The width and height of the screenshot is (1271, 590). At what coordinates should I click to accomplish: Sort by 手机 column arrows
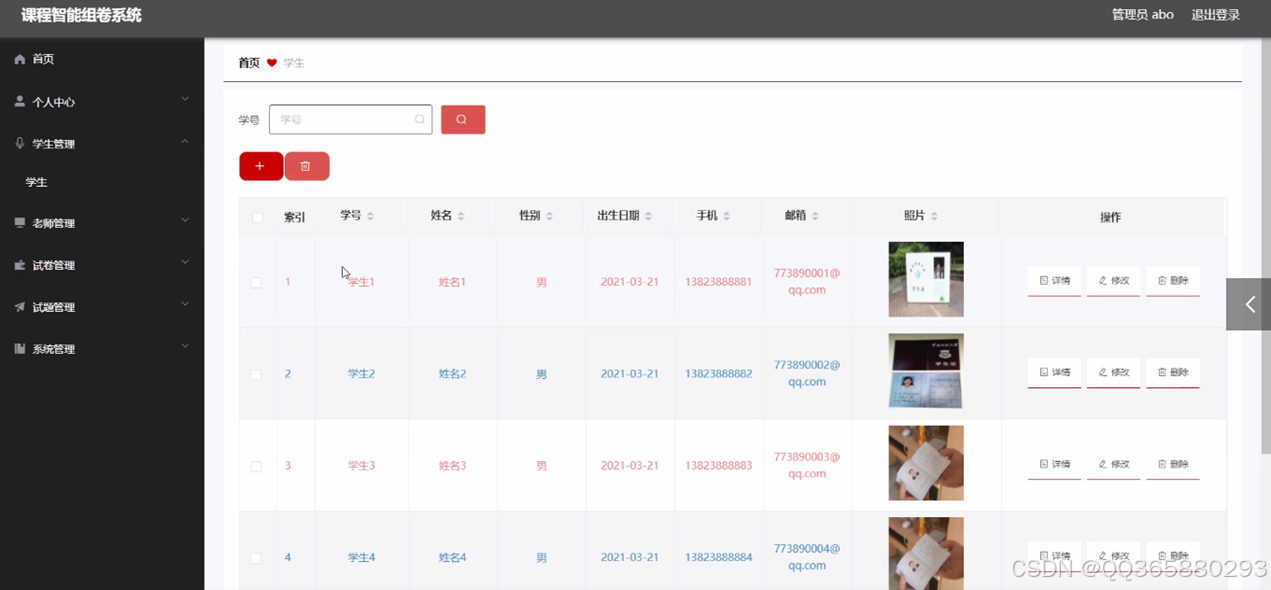tap(726, 216)
